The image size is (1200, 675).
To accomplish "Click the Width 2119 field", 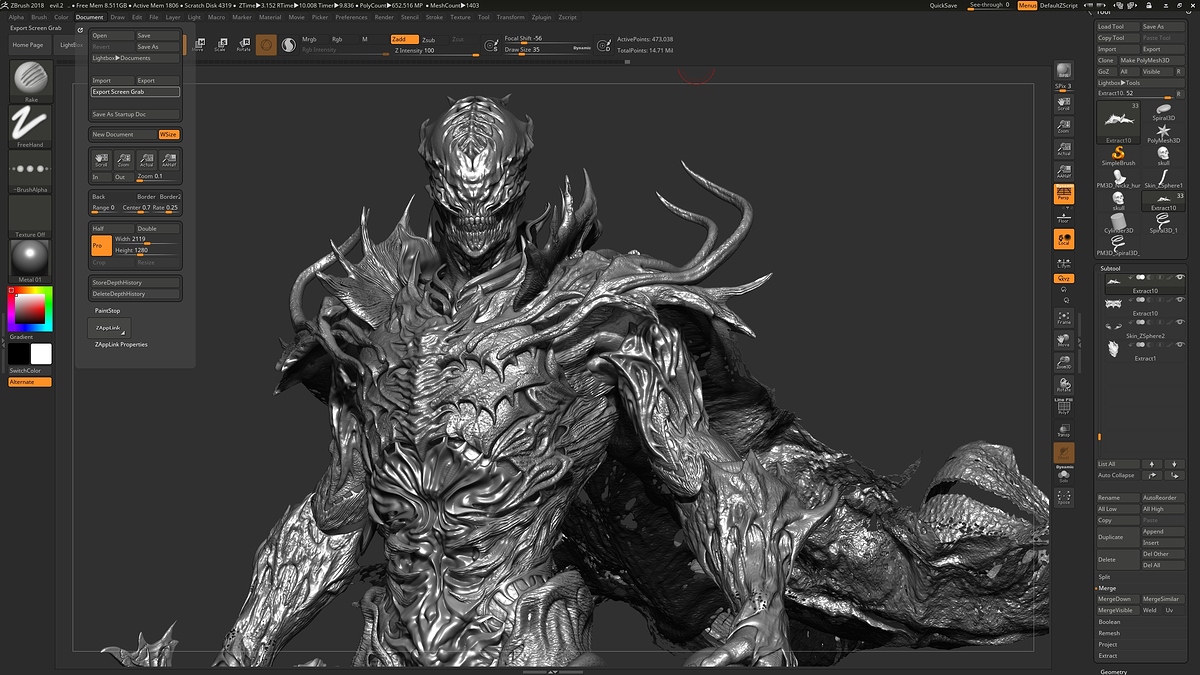I will click(x=147, y=240).
